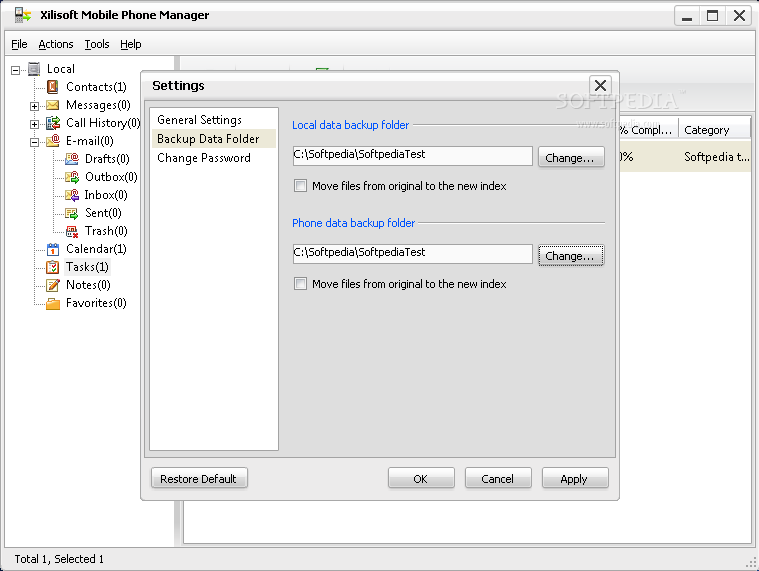Screen dimensions: 759x571
Task: Click the Local data backup folder path field
Action: coord(412,156)
